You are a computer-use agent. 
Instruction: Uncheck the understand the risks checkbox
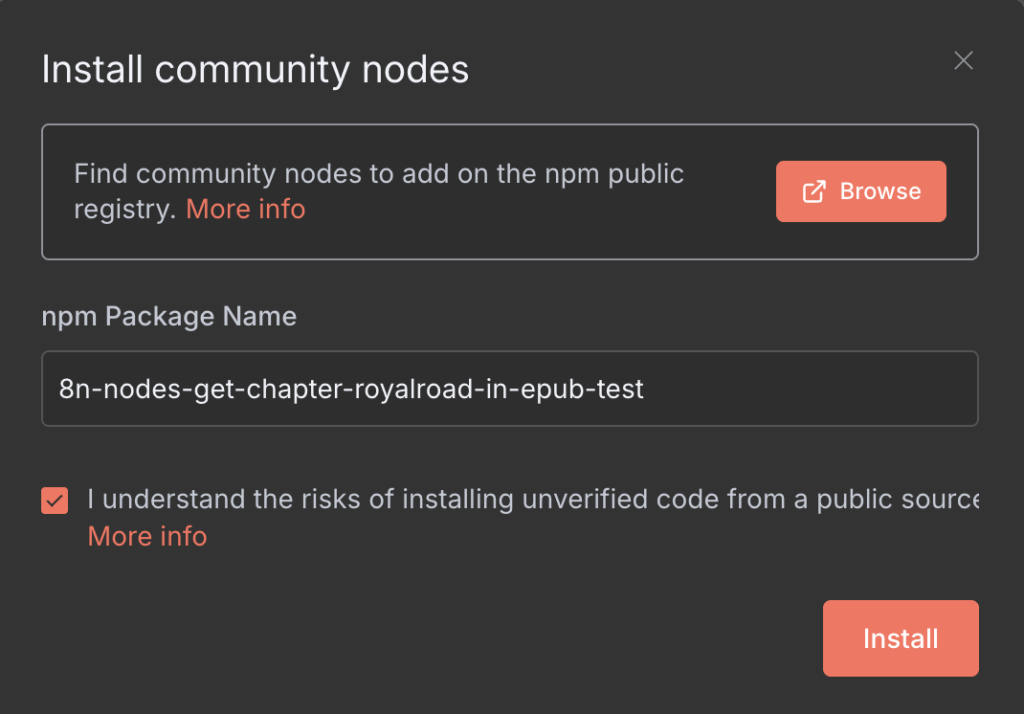click(55, 500)
